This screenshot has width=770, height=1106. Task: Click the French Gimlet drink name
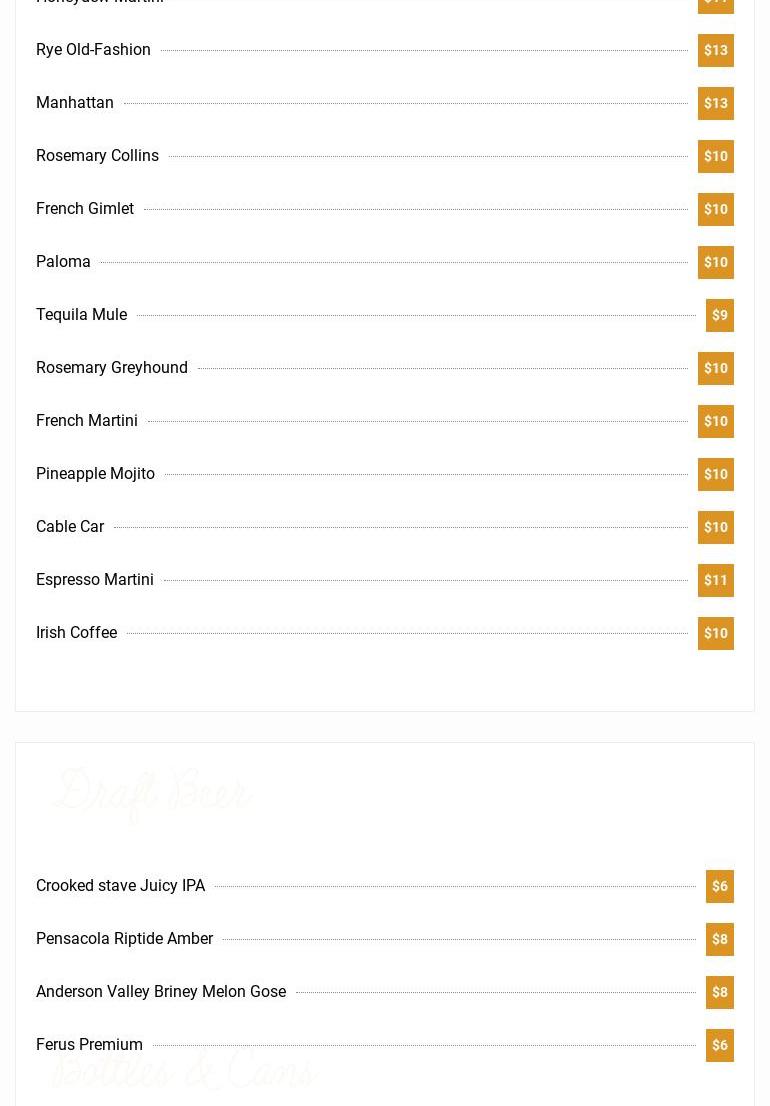[85, 209]
